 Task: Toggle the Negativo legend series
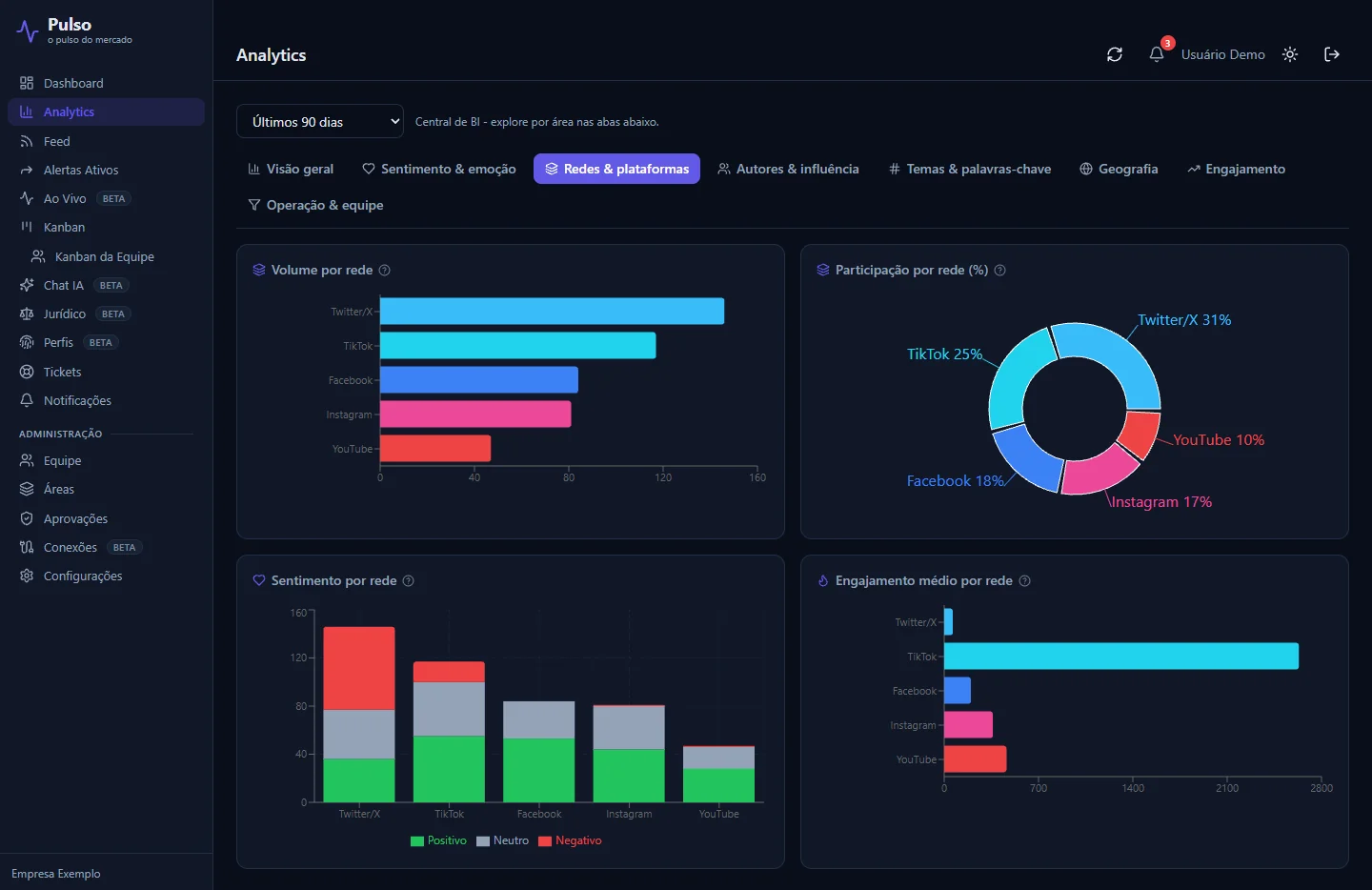tap(570, 840)
